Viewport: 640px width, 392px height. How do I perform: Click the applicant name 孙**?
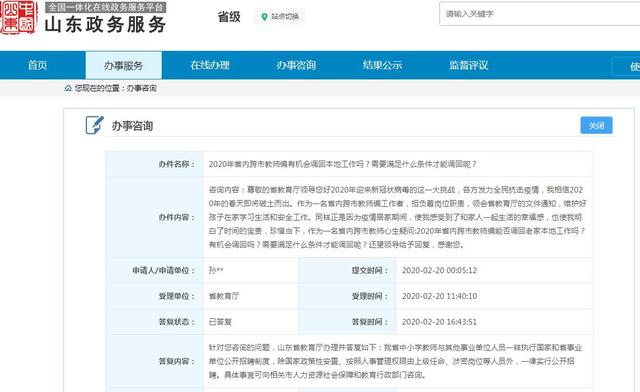pos(216,270)
